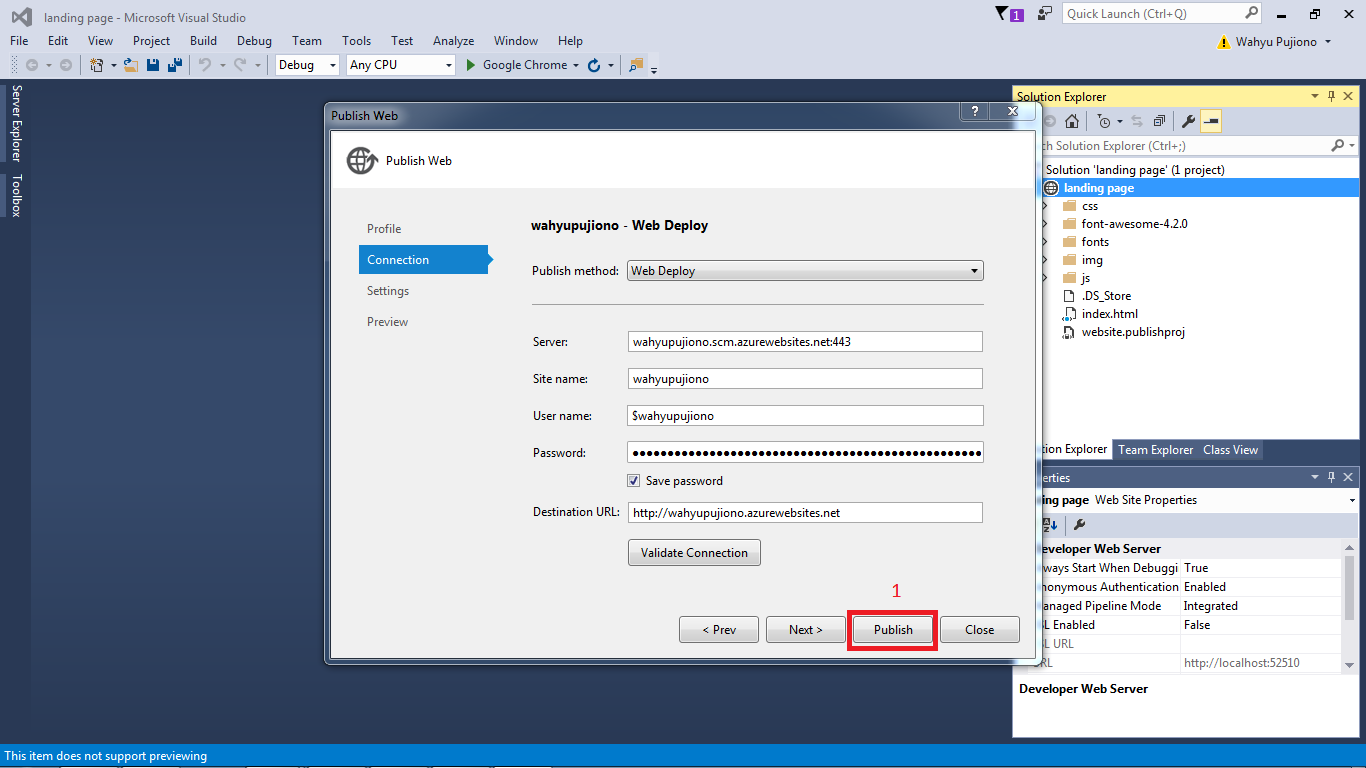Click the Publish Web dialog help button
This screenshot has width=1366, height=768.
pos(974,112)
